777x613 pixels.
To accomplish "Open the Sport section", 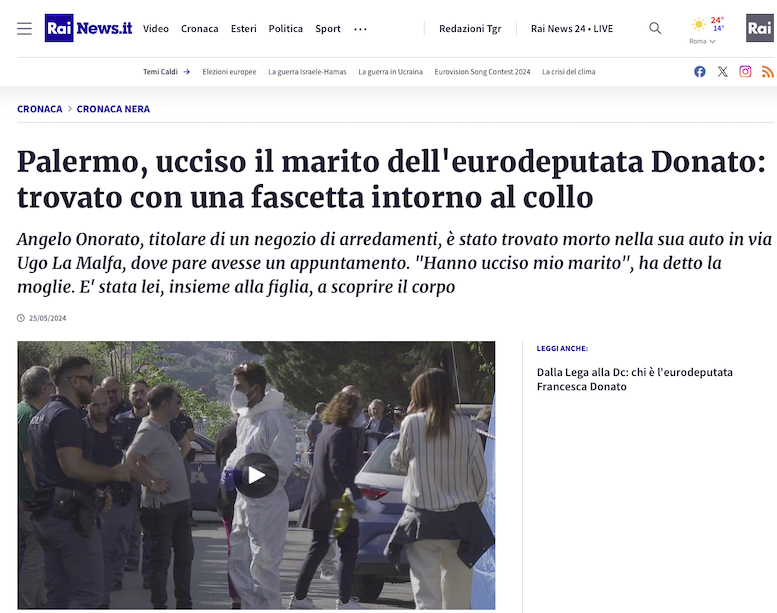I will pyautogui.click(x=328, y=29).
